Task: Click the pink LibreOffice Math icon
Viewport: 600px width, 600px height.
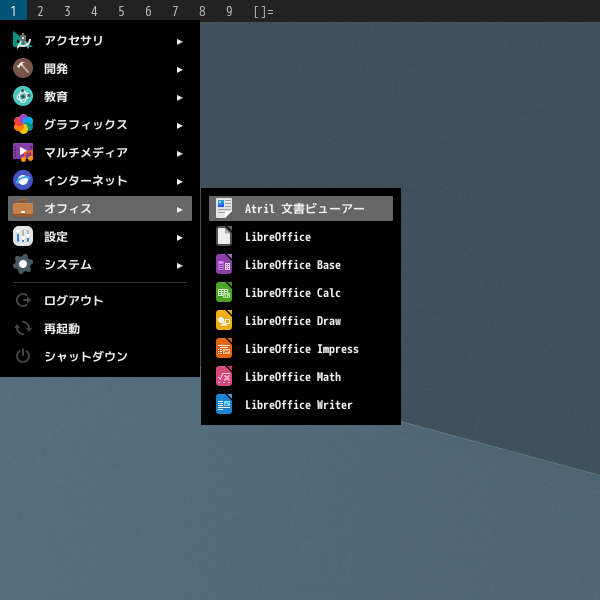Action: point(224,376)
